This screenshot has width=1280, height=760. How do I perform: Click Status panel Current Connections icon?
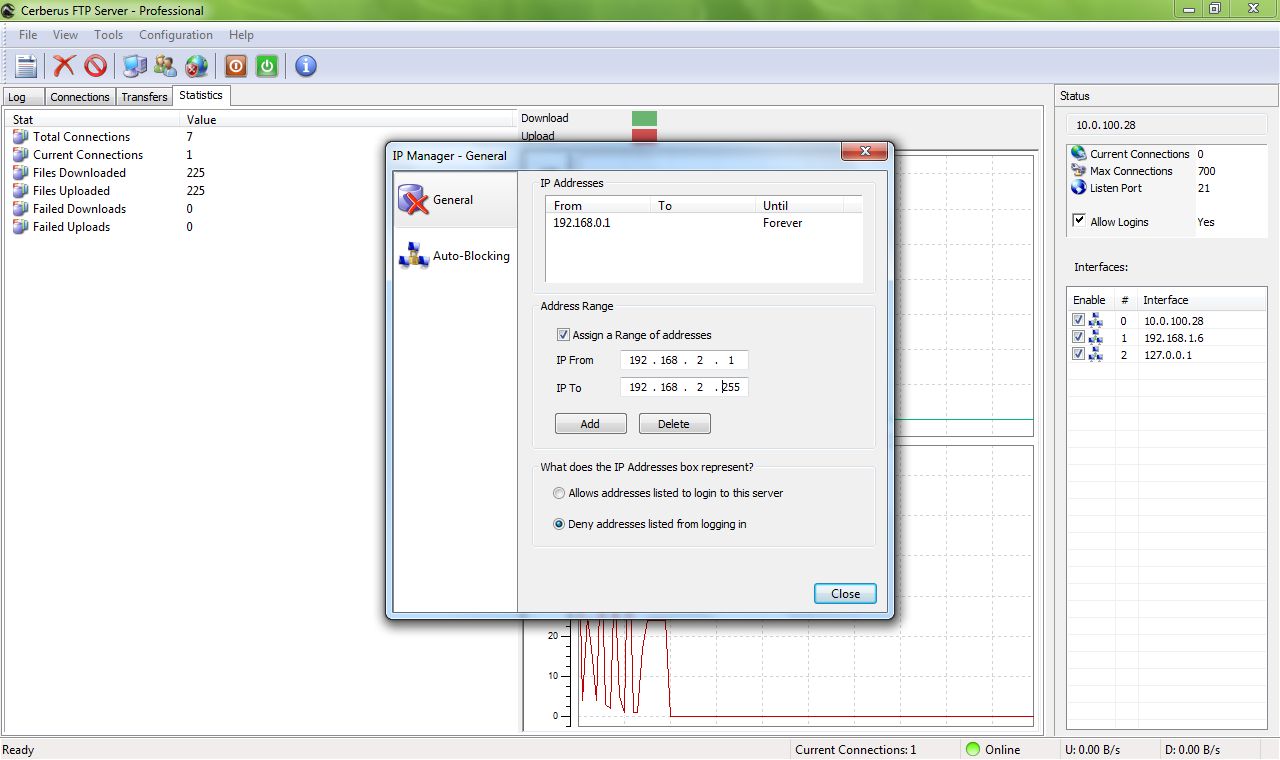click(x=1078, y=153)
